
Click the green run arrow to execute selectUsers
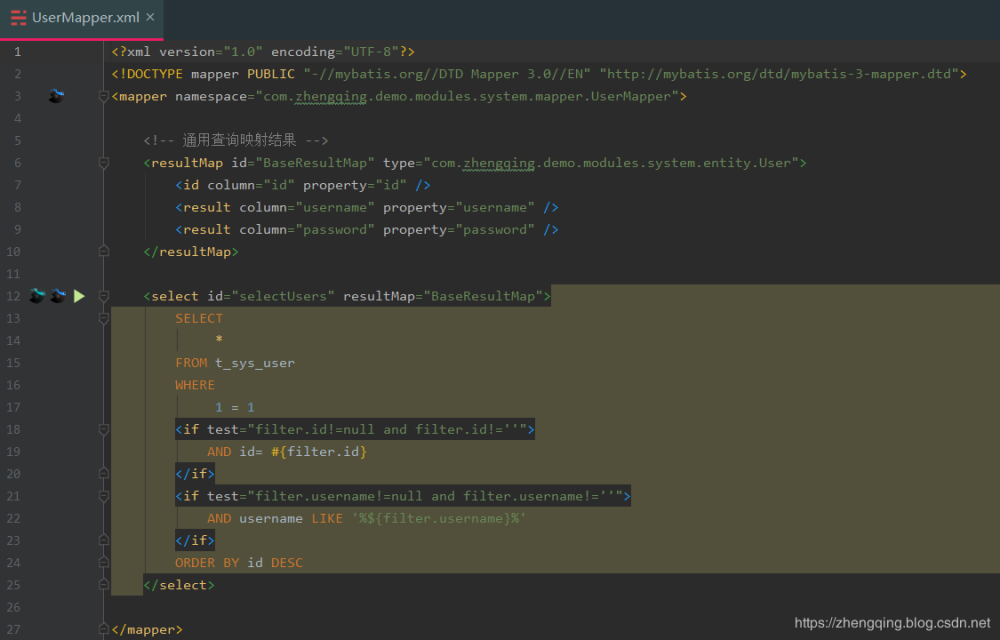79,295
